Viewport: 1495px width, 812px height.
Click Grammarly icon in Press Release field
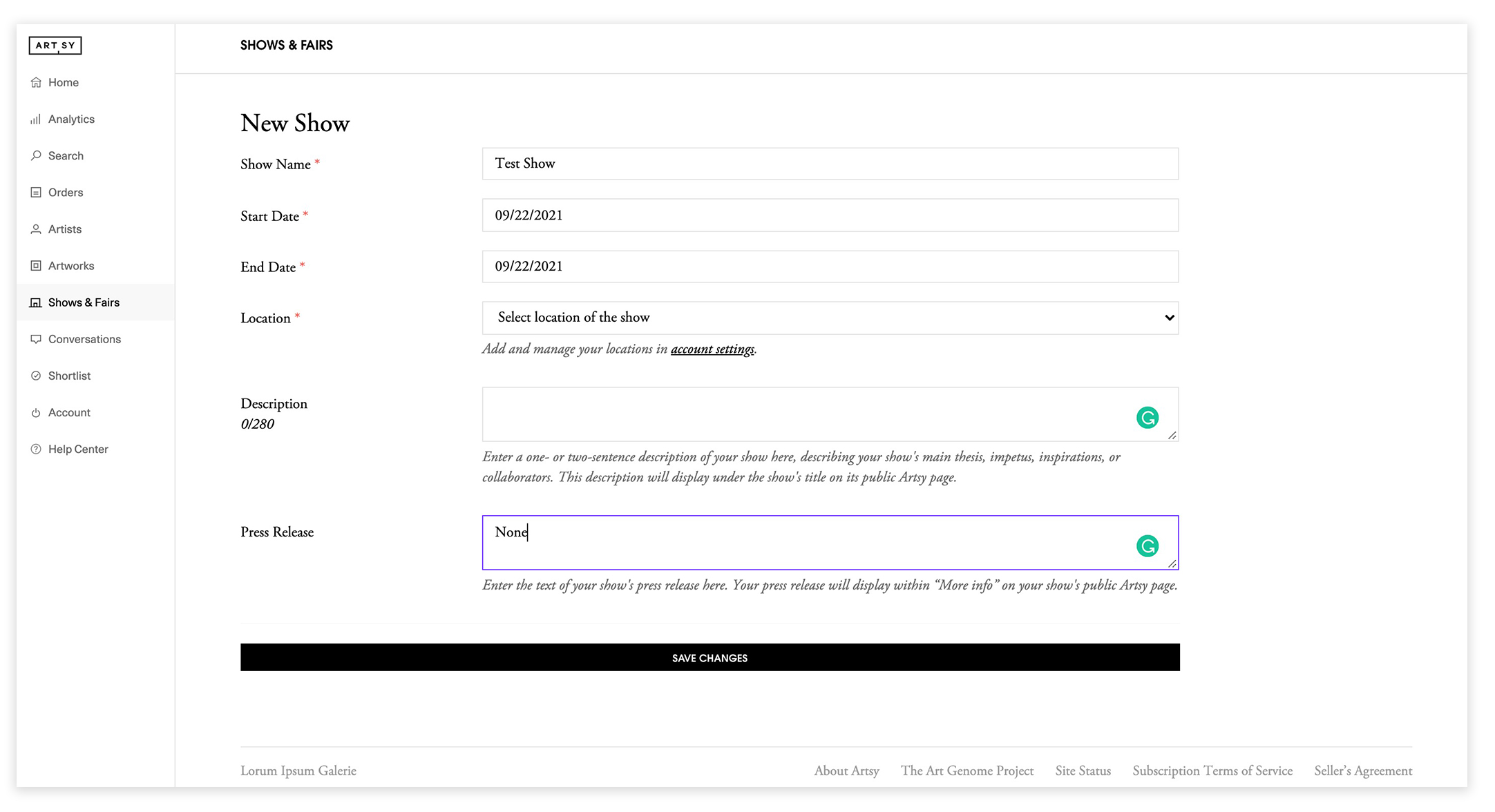[x=1148, y=546]
